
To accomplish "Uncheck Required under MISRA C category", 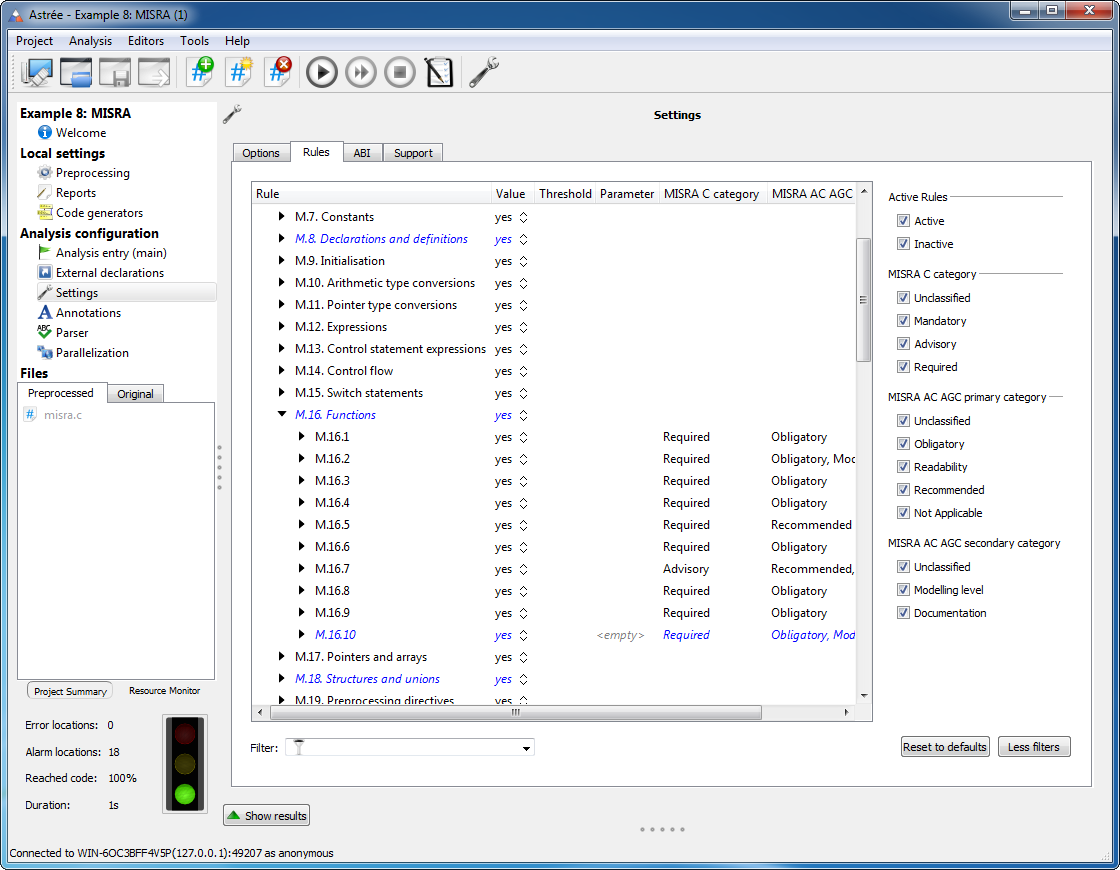I will coord(903,366).
